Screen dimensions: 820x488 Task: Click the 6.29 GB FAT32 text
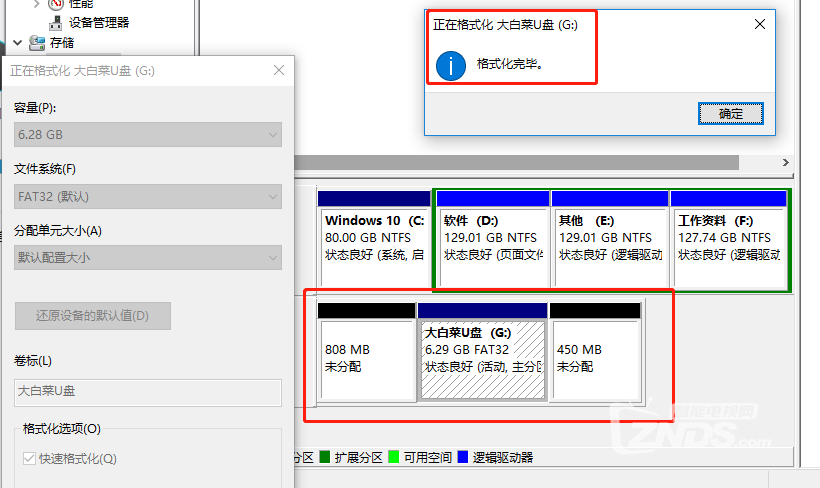point(466,349)
